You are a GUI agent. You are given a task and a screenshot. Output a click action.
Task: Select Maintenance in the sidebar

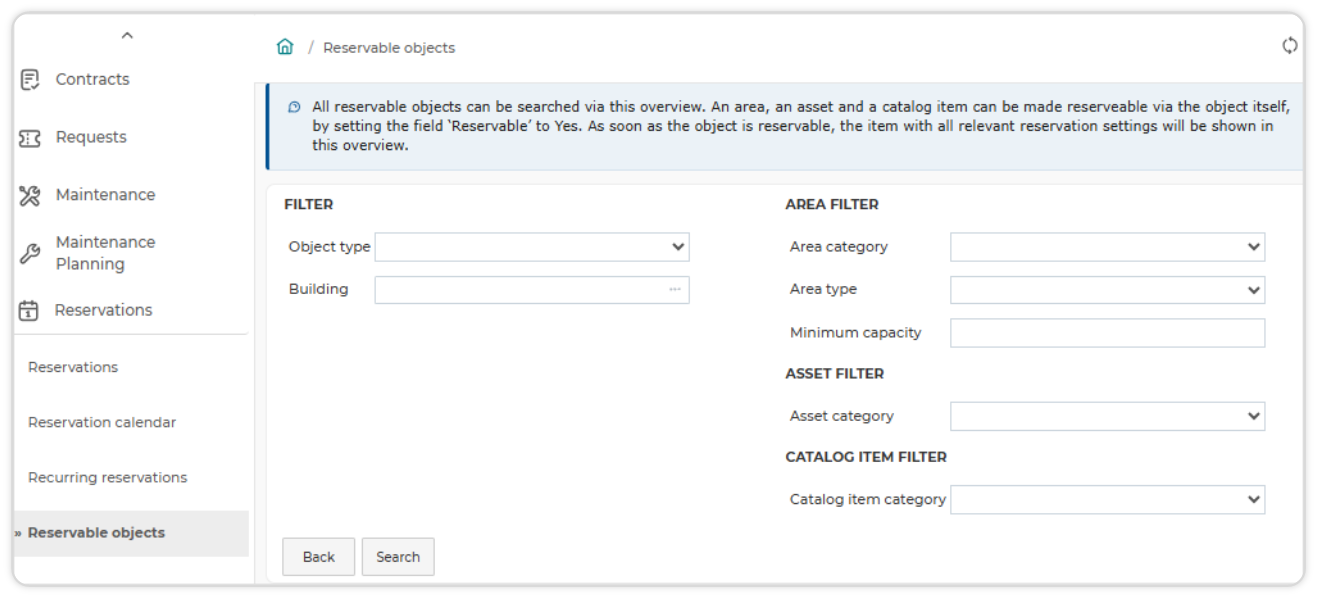pyautogui.click(x=105, y=195)
